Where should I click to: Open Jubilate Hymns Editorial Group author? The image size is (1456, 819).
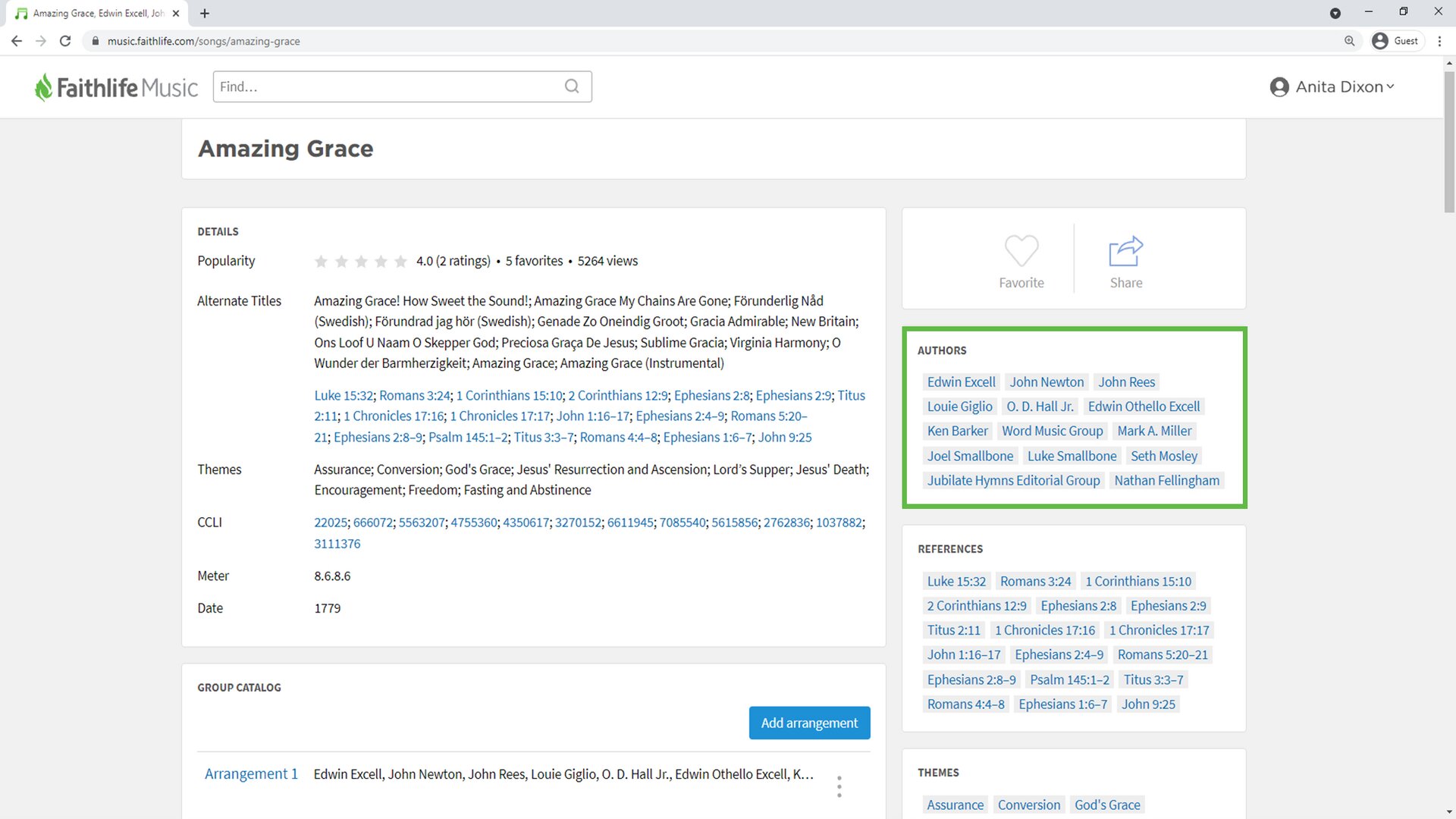coord(1013,480)
